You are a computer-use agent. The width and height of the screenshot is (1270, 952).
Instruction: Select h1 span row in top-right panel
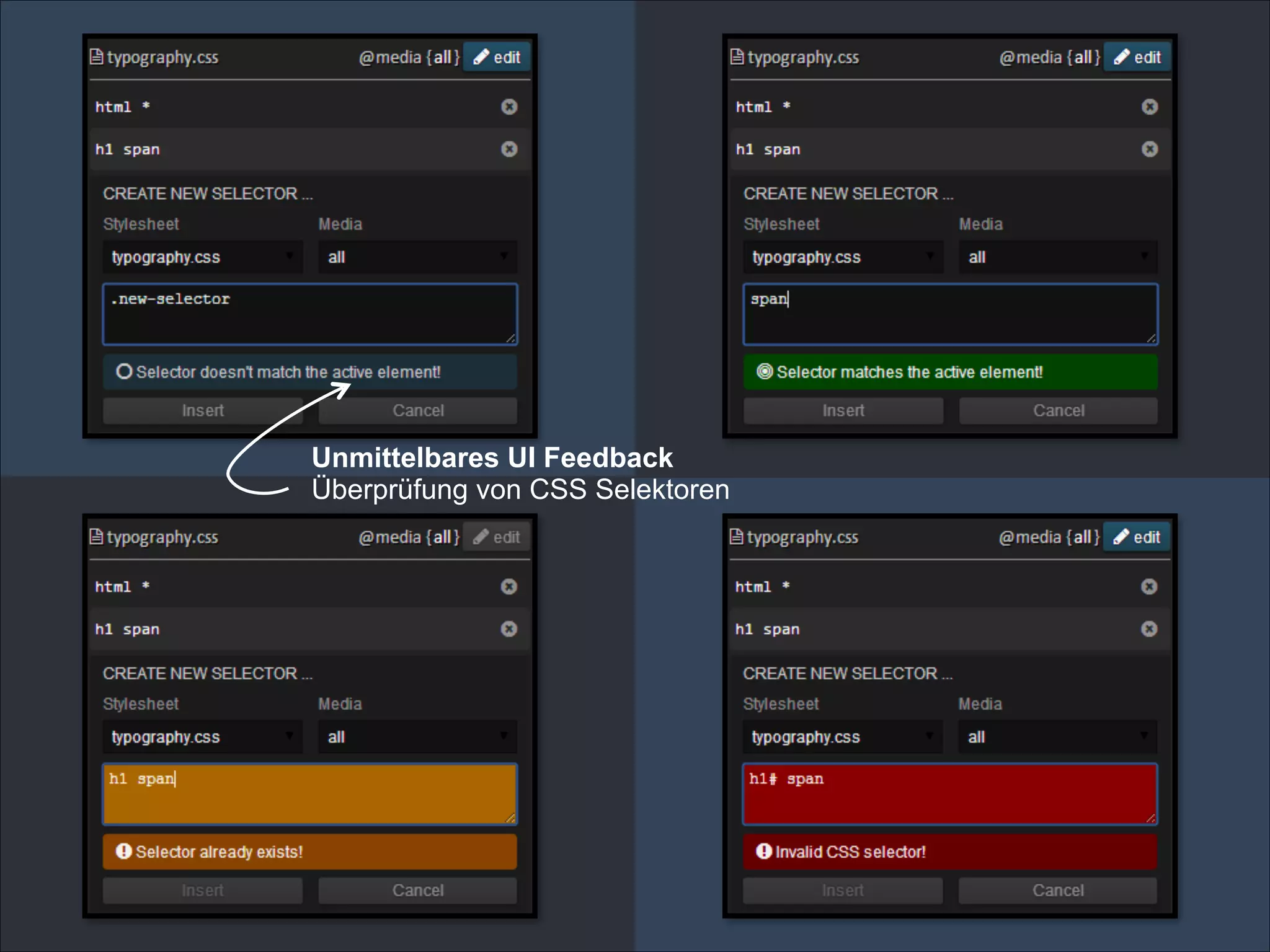tap(951, 149)
